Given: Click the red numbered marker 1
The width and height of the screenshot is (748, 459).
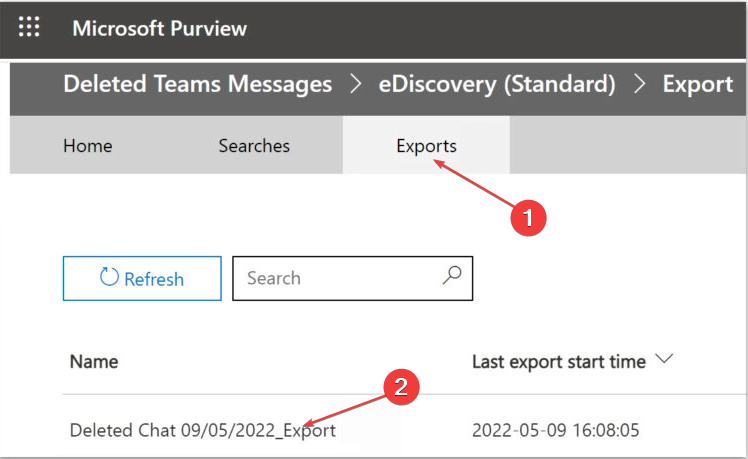Looking at the screenshot, I should tap(529, 217).
